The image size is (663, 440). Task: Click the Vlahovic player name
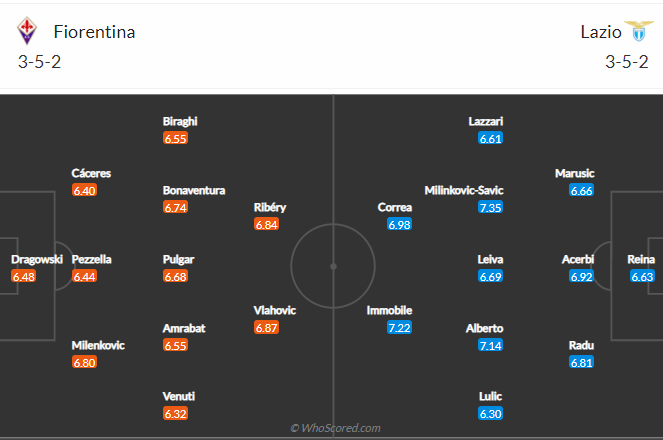[274, 311]
